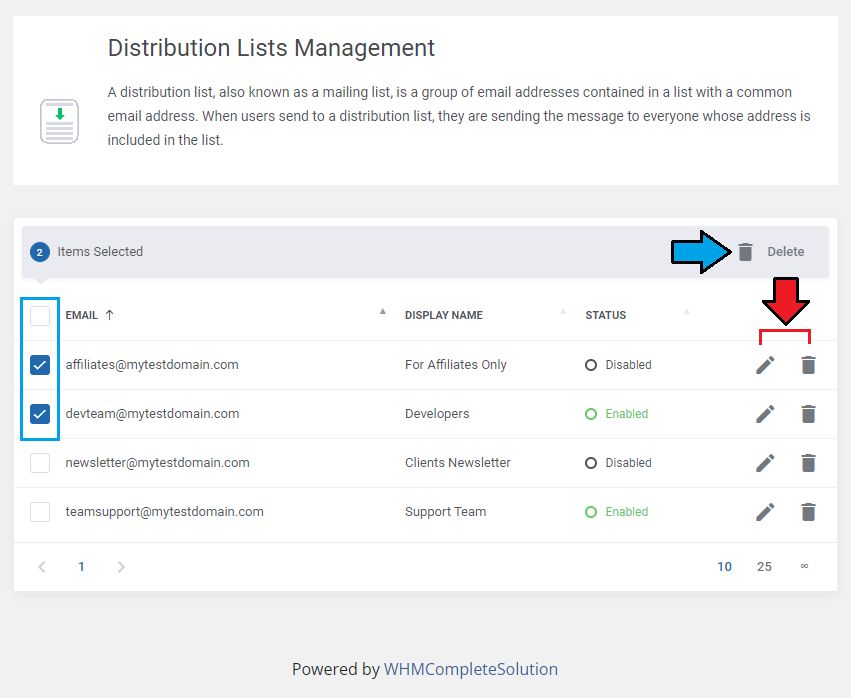The height and width of the screenshot is (698, 851).
Task: Click teamsupport@mytestdomain.com email text
Action: pyautogui.click(x=164, y=512)
